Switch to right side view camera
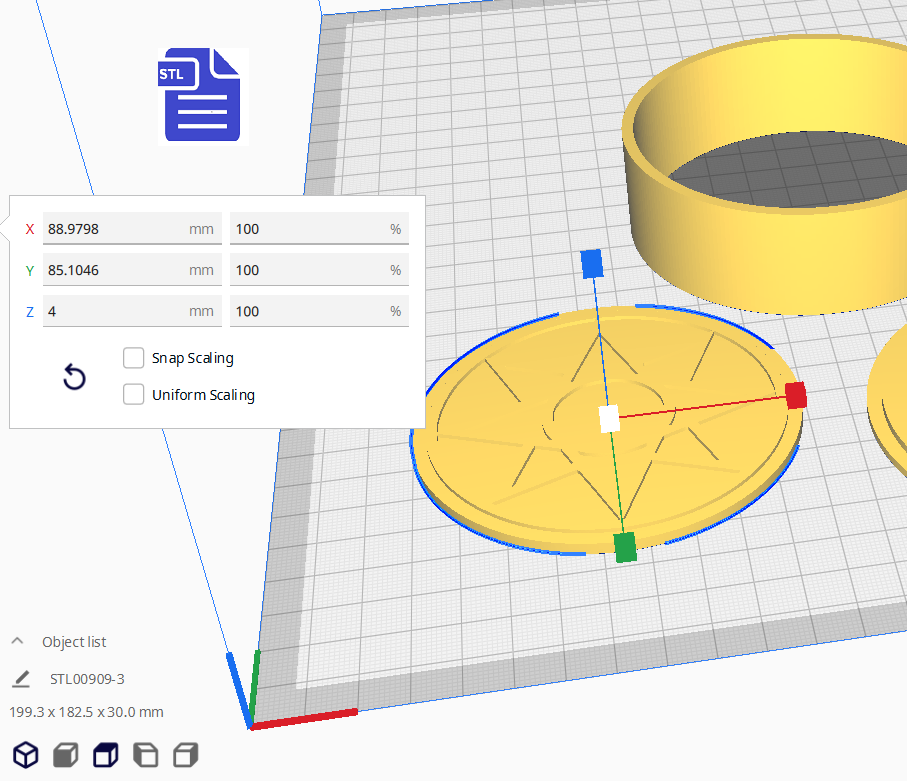The image size is (907, 781). 185,754
